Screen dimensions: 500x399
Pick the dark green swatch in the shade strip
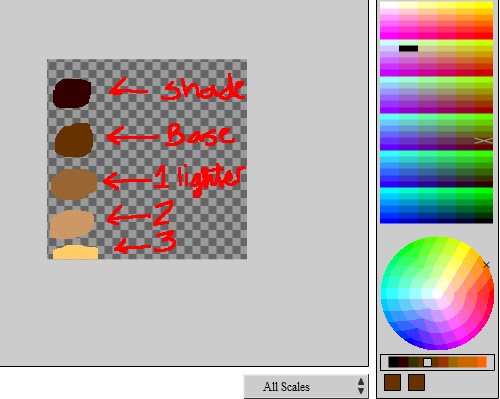413,362
